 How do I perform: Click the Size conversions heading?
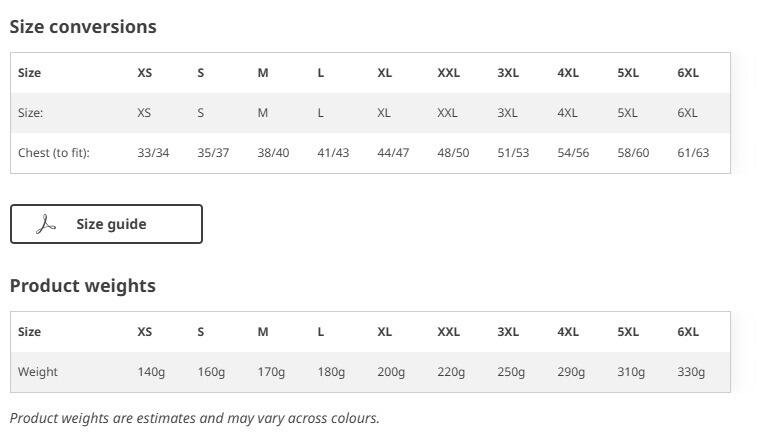83,27
